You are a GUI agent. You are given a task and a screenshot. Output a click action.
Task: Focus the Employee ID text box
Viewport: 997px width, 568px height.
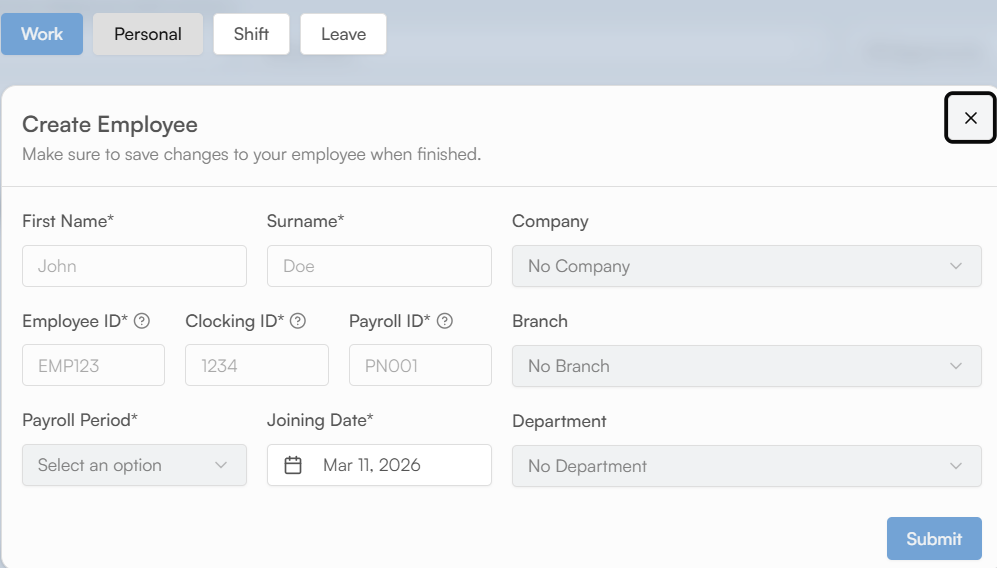[x=93, y=366]
